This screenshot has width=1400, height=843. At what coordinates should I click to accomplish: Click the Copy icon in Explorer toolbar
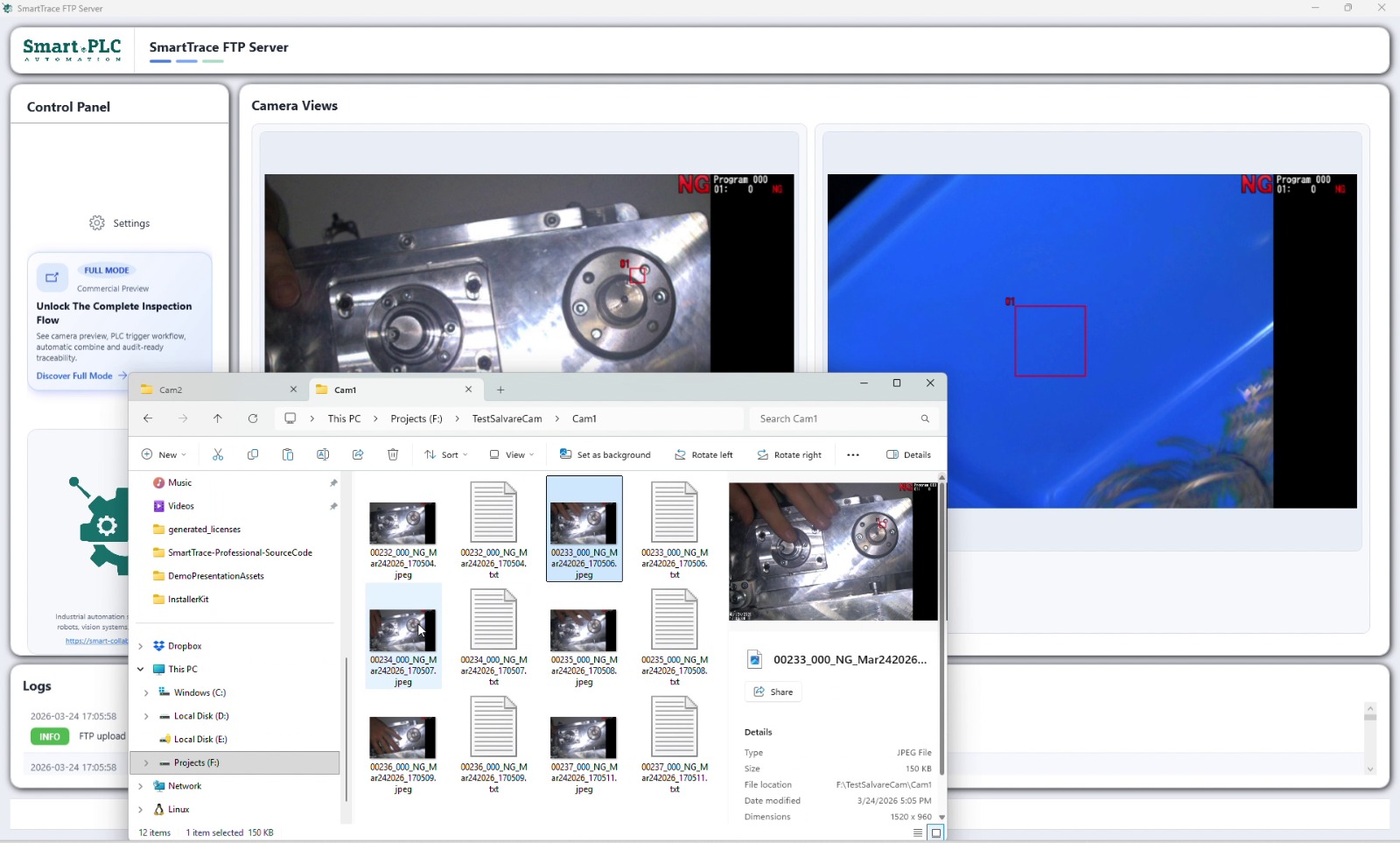coord(253,454)
